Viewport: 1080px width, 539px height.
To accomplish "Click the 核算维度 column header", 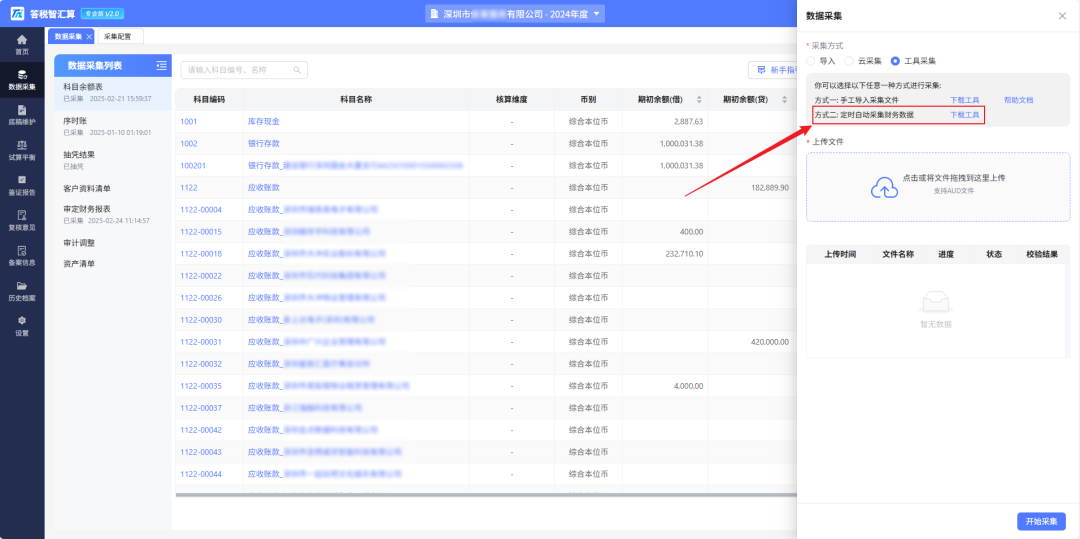I will coord(512,100).
